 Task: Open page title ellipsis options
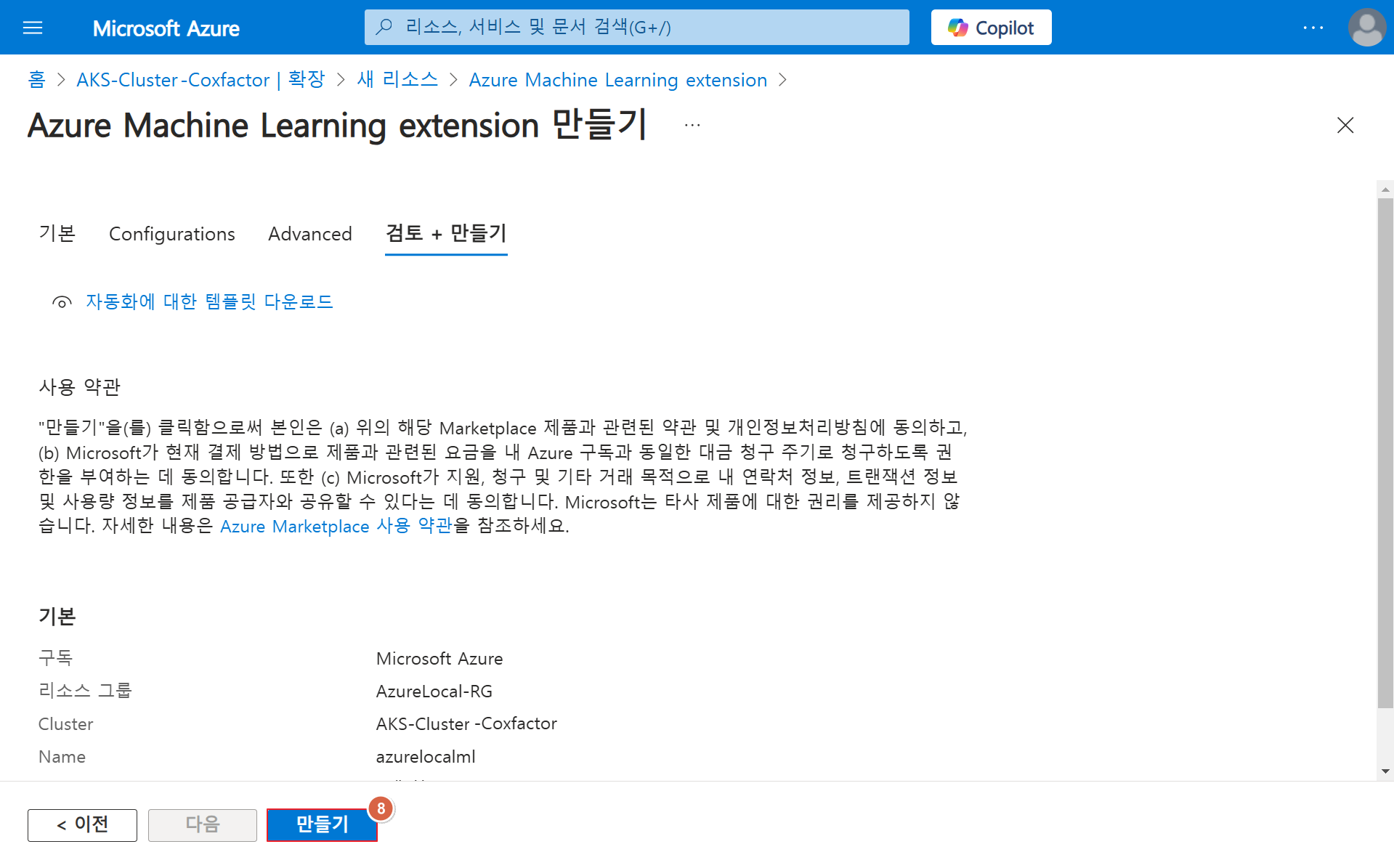[692, 125]
